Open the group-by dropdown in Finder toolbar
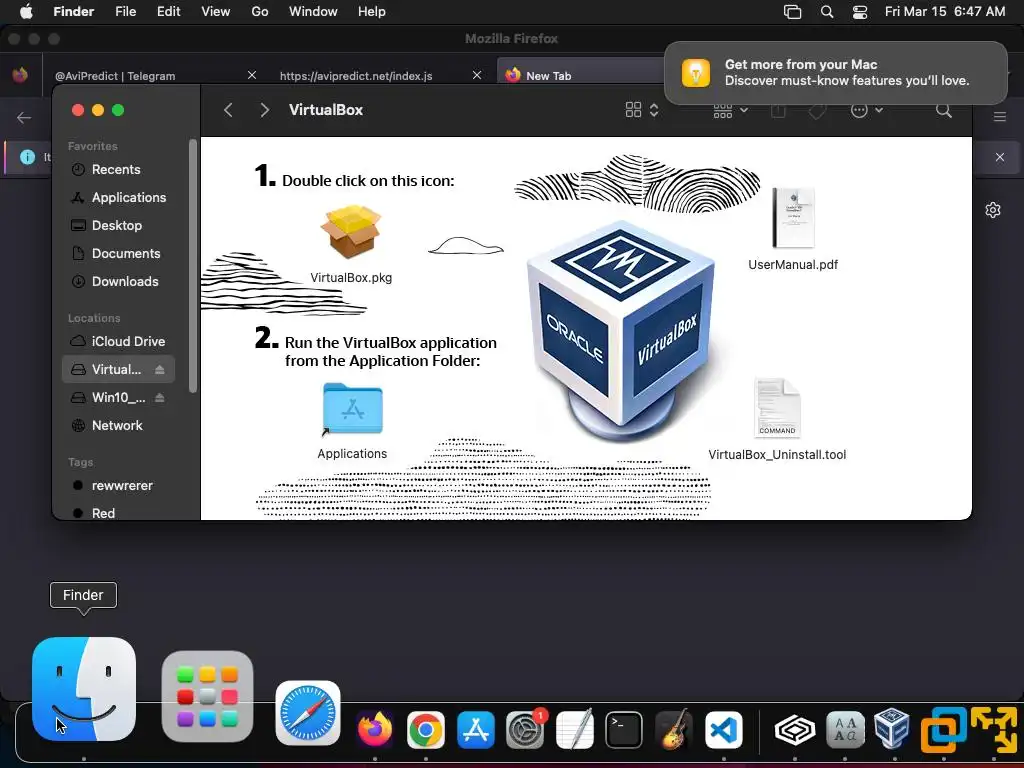Screen dimensions: 1024x768 point(730,111)
